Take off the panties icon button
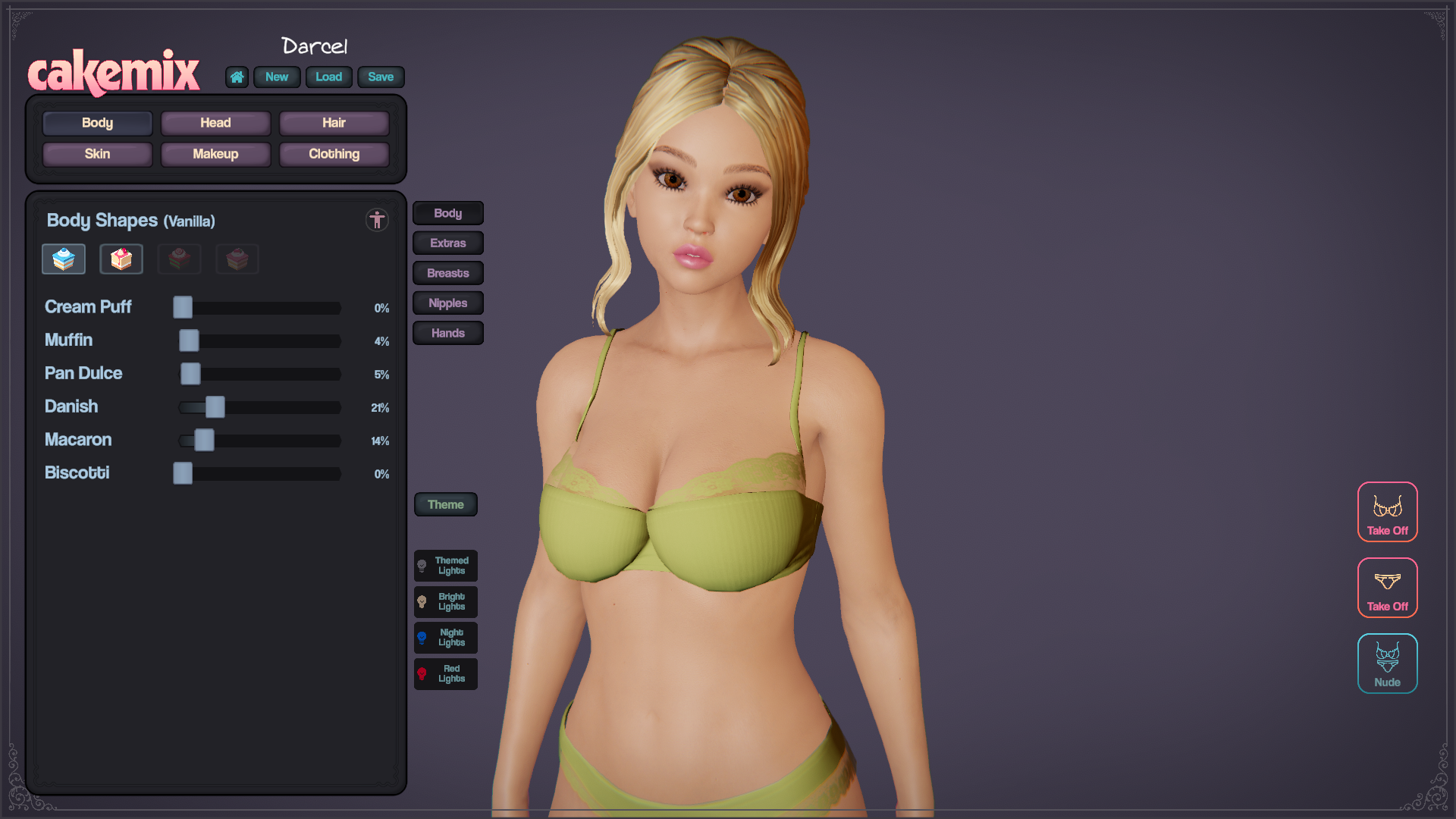The image size is (1456, 819). click(1387, 588)
